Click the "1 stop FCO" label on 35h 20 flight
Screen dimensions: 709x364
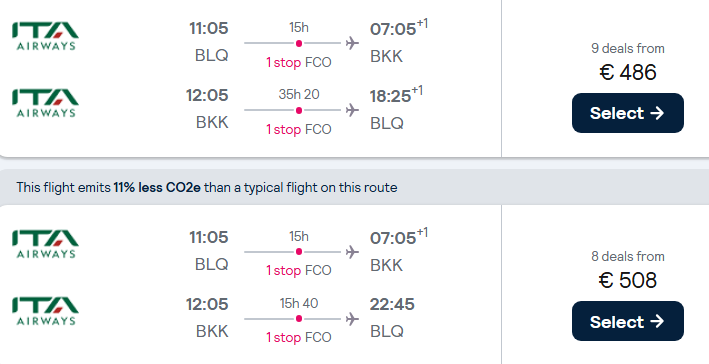[299, 129]
